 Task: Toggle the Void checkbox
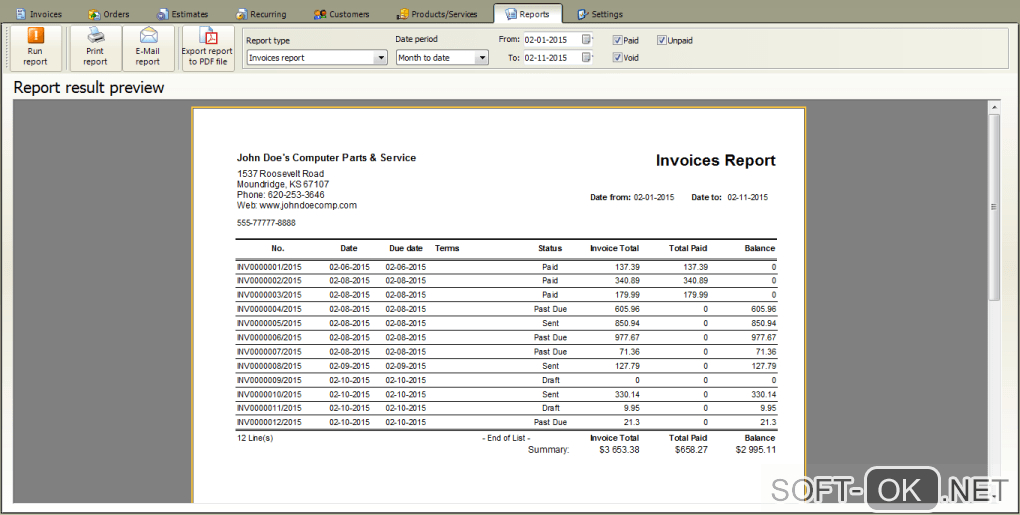618,58
